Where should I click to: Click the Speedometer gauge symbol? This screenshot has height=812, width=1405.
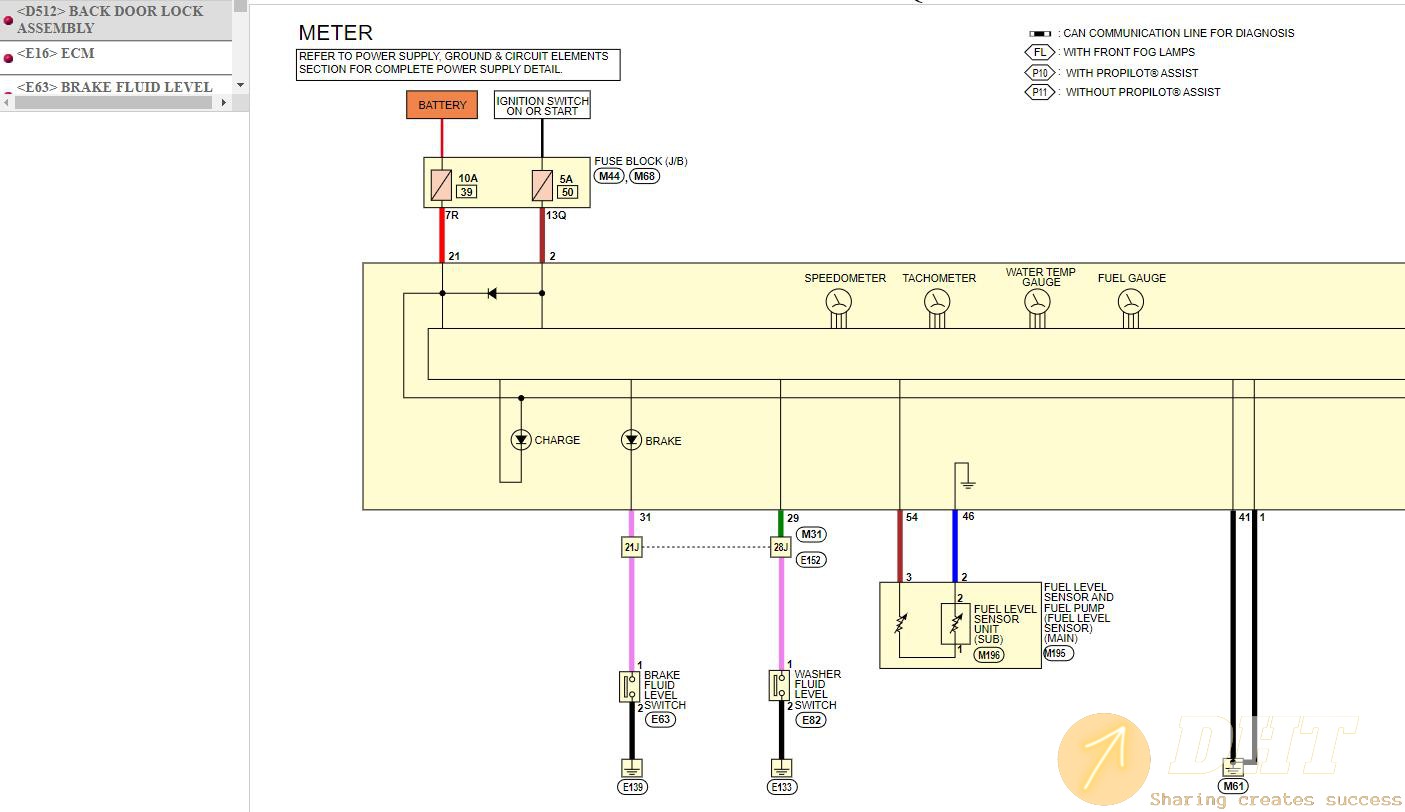pyautogui.click(x=839, y=304)
